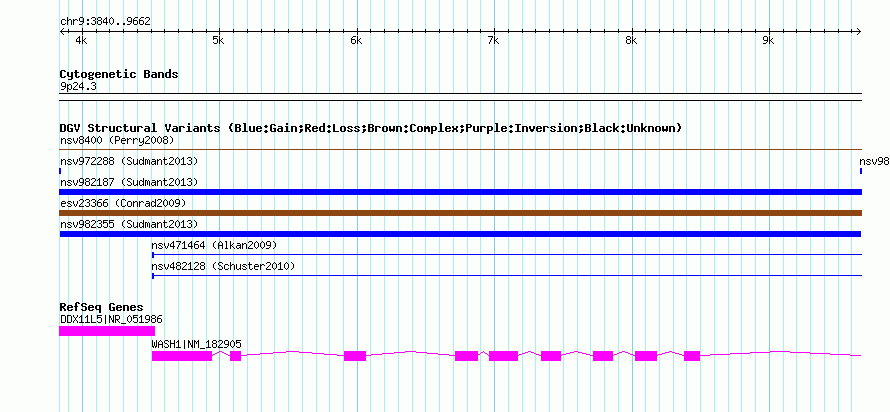Open the DDX11L5|NR_051986 gene label
Viewport: 890px width, 412px height.
pos(111,319)
